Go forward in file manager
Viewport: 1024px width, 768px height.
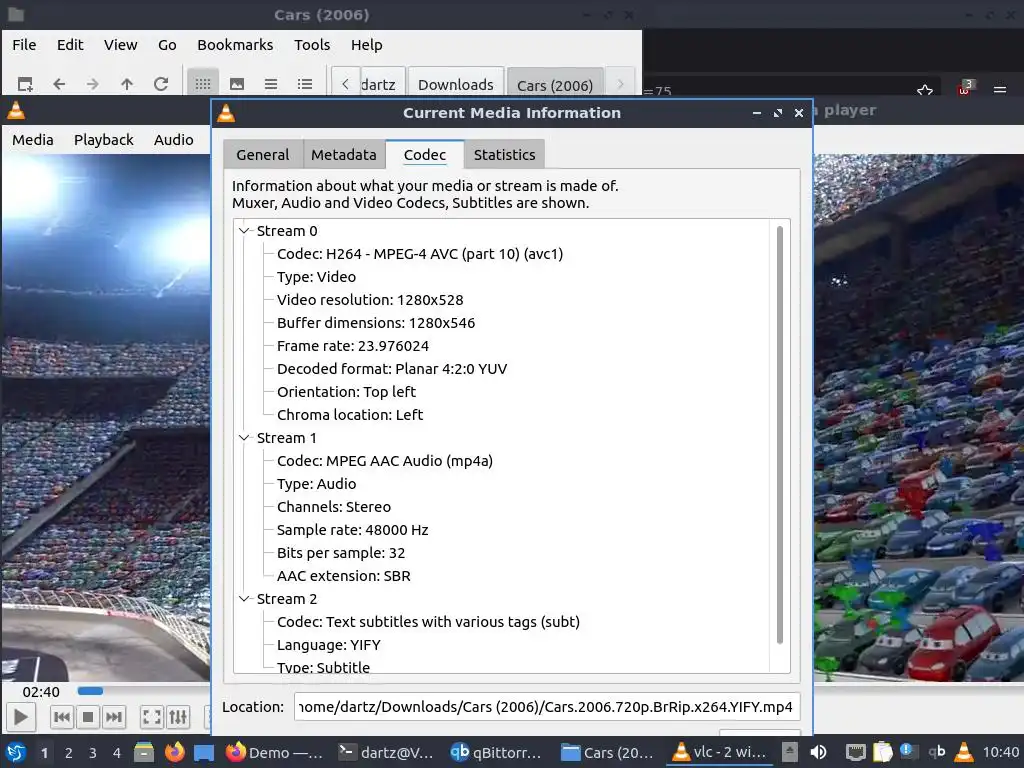[93, 84]
